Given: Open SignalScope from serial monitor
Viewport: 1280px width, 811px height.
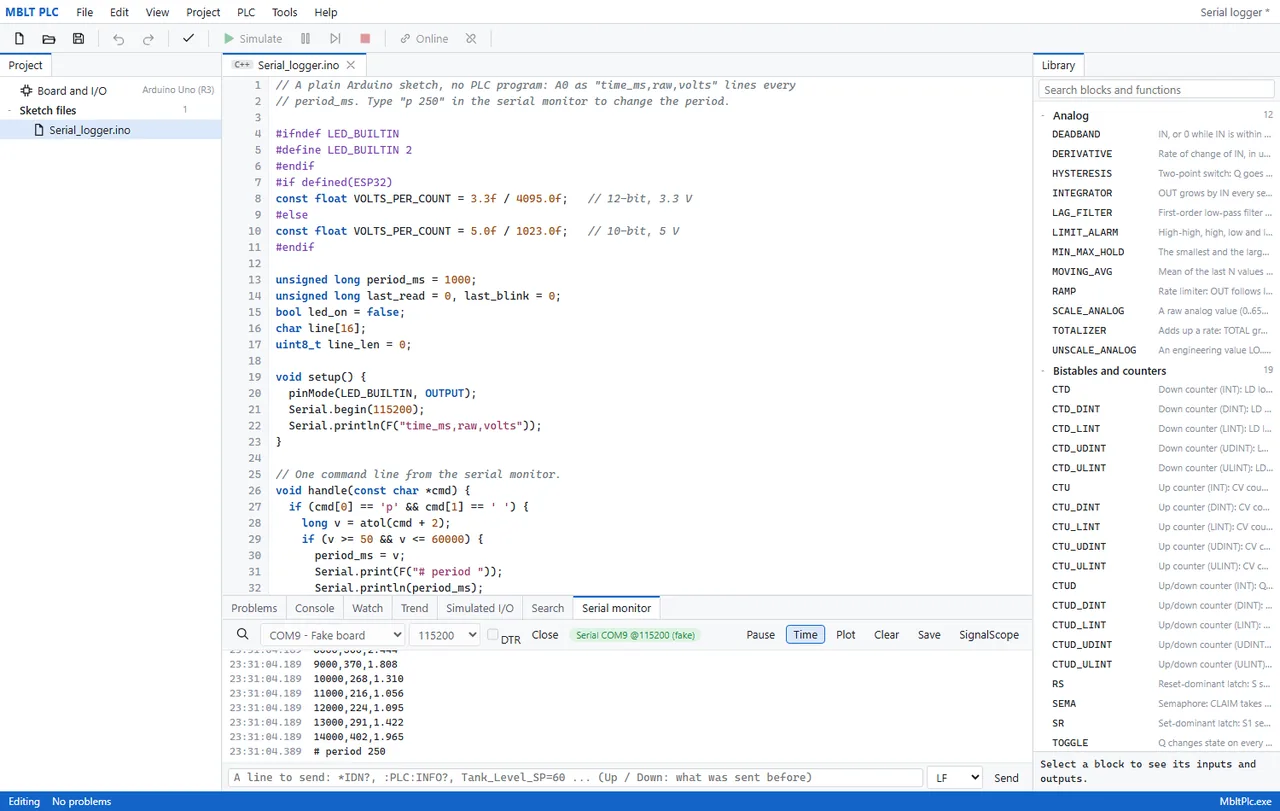Looking at the screenshot, I should pos(989,634).
